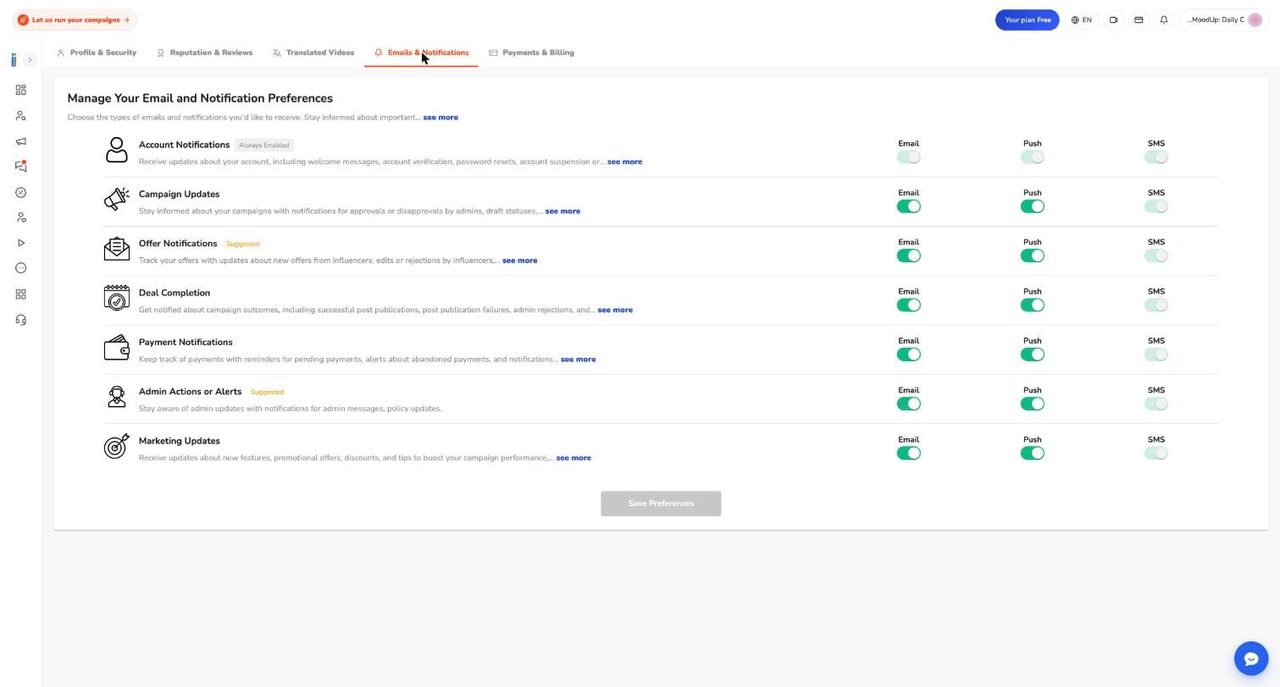Toggle SMS for Marketing Updates
Screen dimensions: 1280x687
pos(1156,453)
